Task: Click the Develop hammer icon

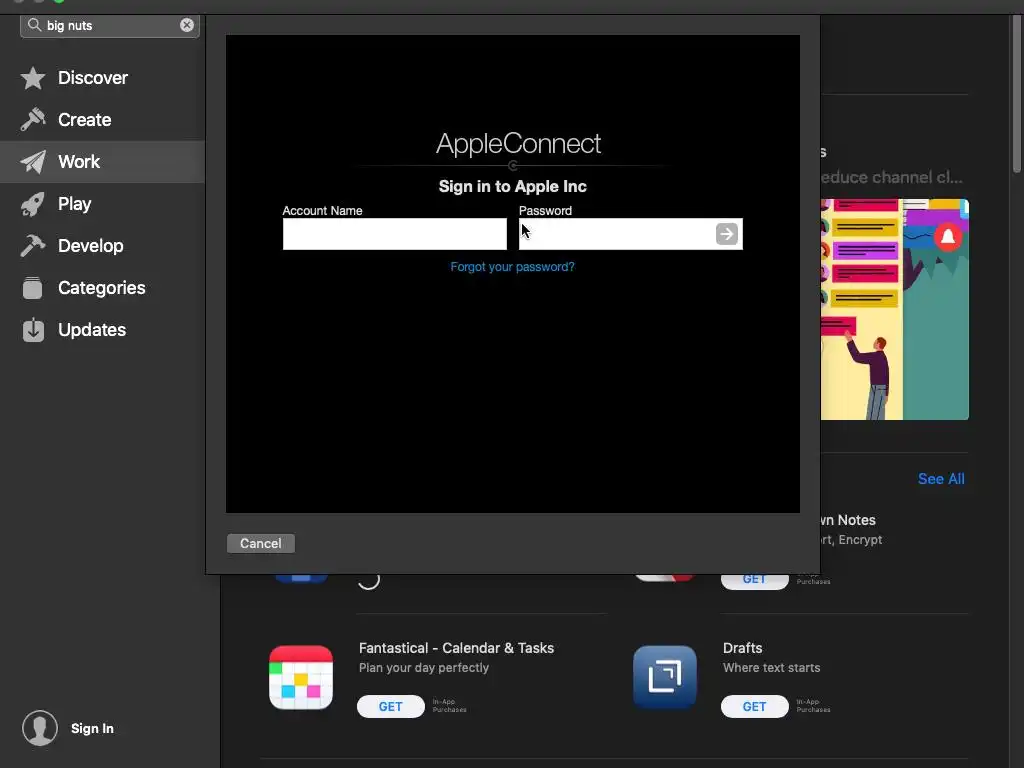Action: pyautogui.click(x=33, y=246)
